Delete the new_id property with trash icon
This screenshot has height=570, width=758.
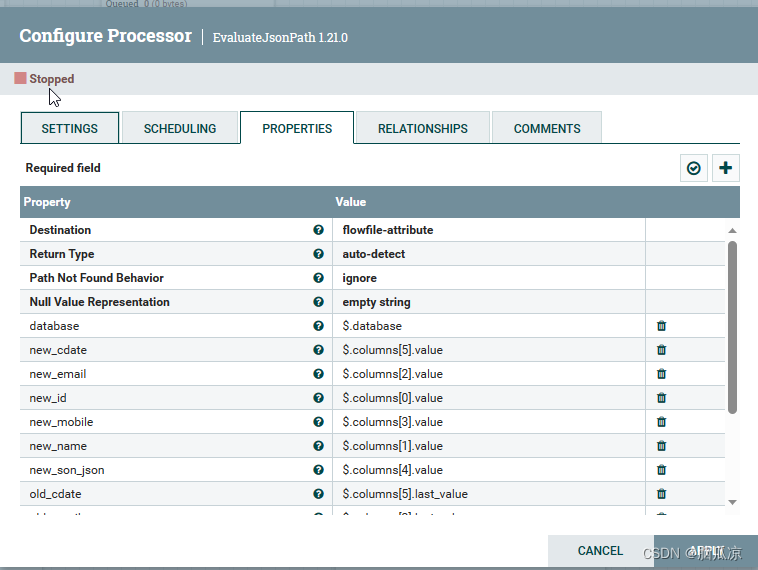click(661, 398)
